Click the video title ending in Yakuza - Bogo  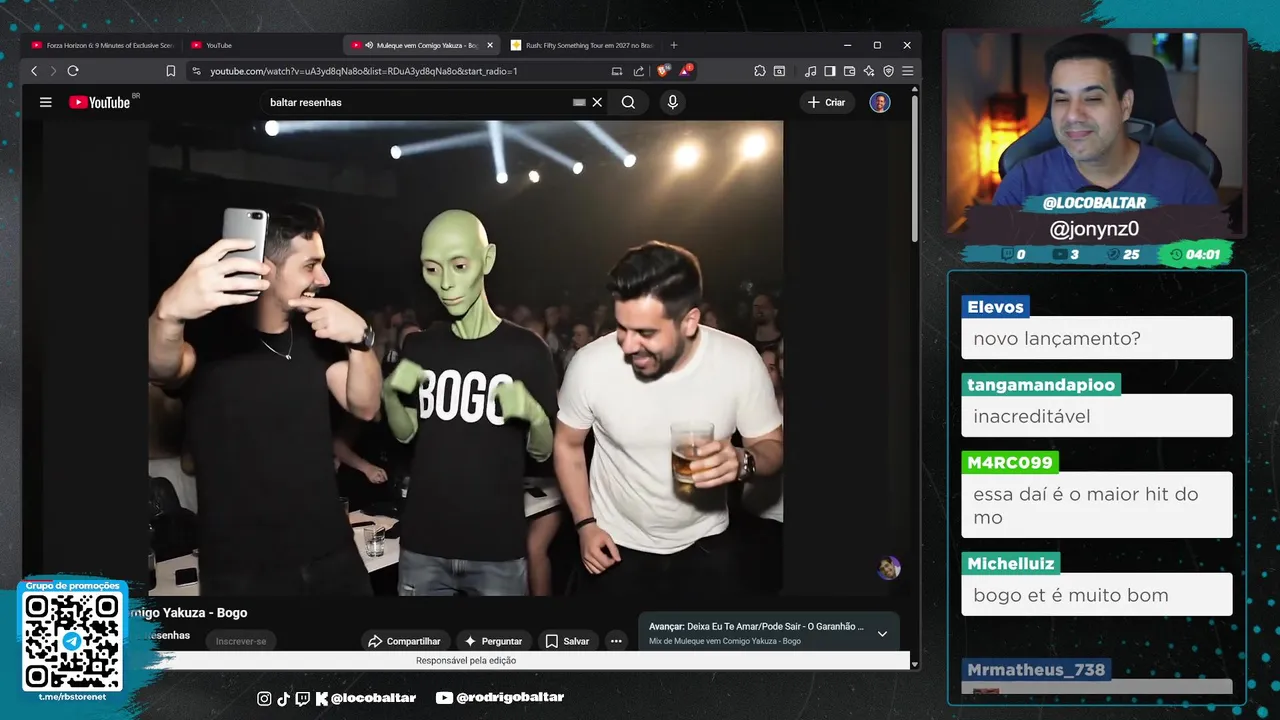point(188,613)
